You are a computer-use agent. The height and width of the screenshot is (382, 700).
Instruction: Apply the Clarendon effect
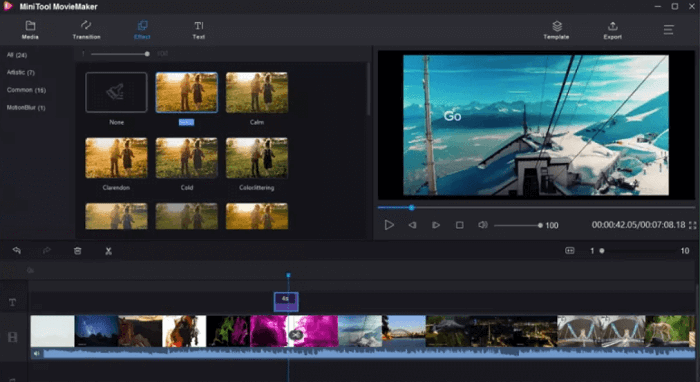[x=116, y=158]
